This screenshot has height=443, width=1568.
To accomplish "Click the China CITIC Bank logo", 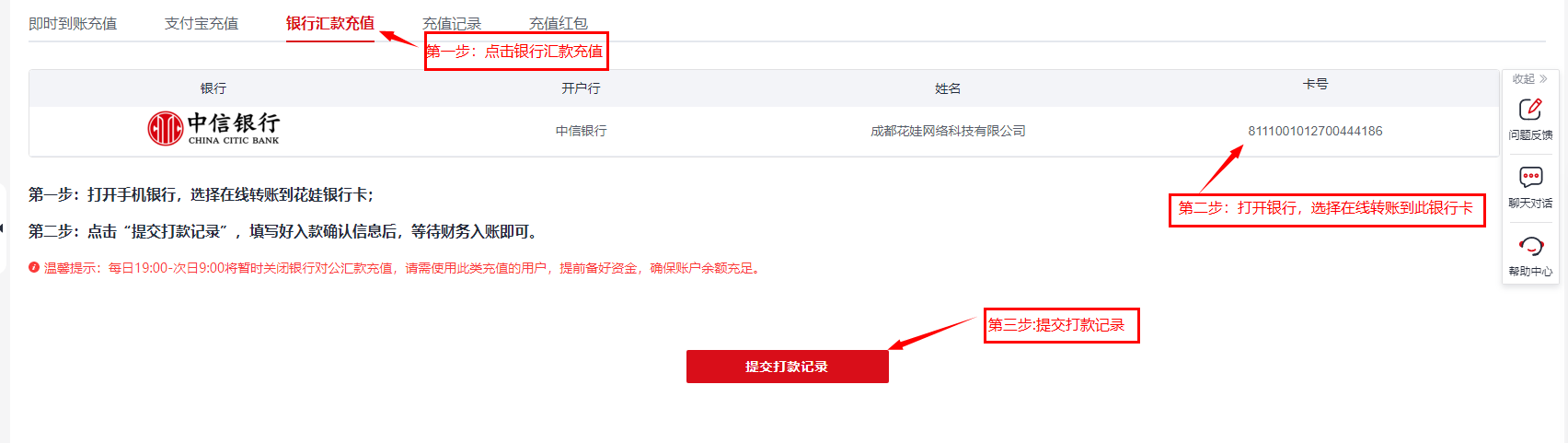I will tap(213, 129).
